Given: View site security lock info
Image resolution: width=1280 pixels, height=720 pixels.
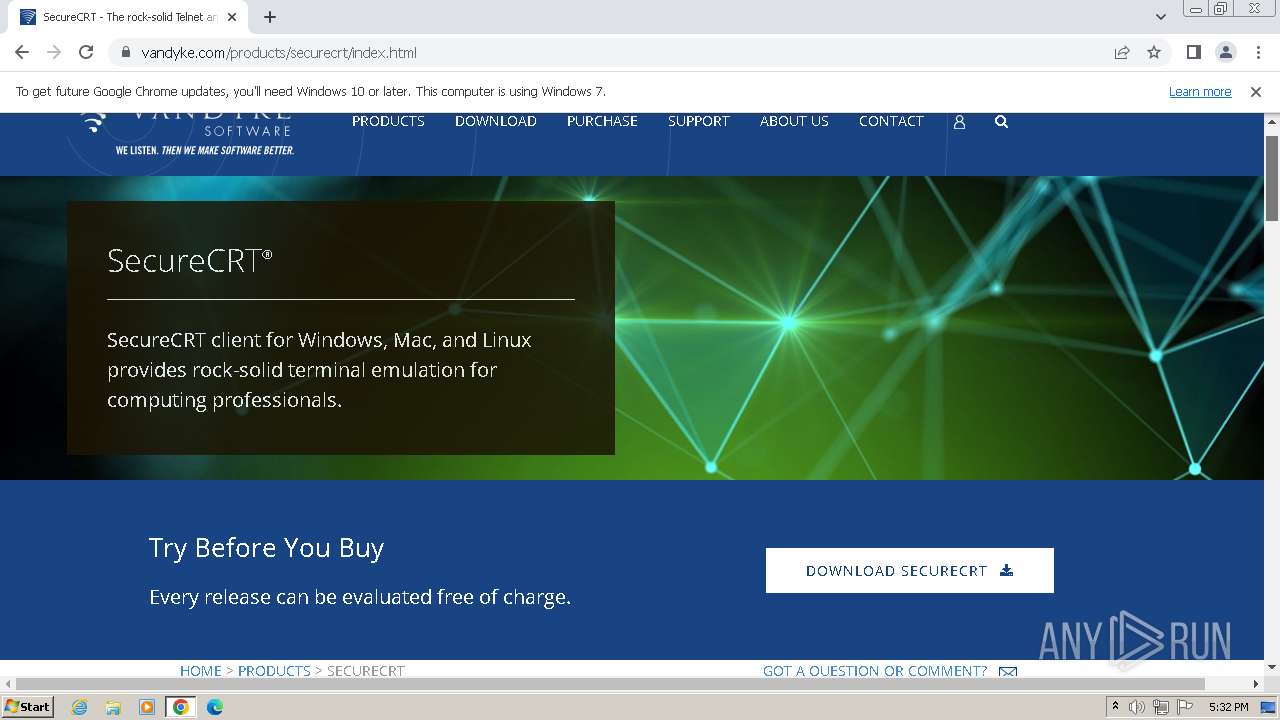Looking at the screenshot, I should tap(126, 53).
